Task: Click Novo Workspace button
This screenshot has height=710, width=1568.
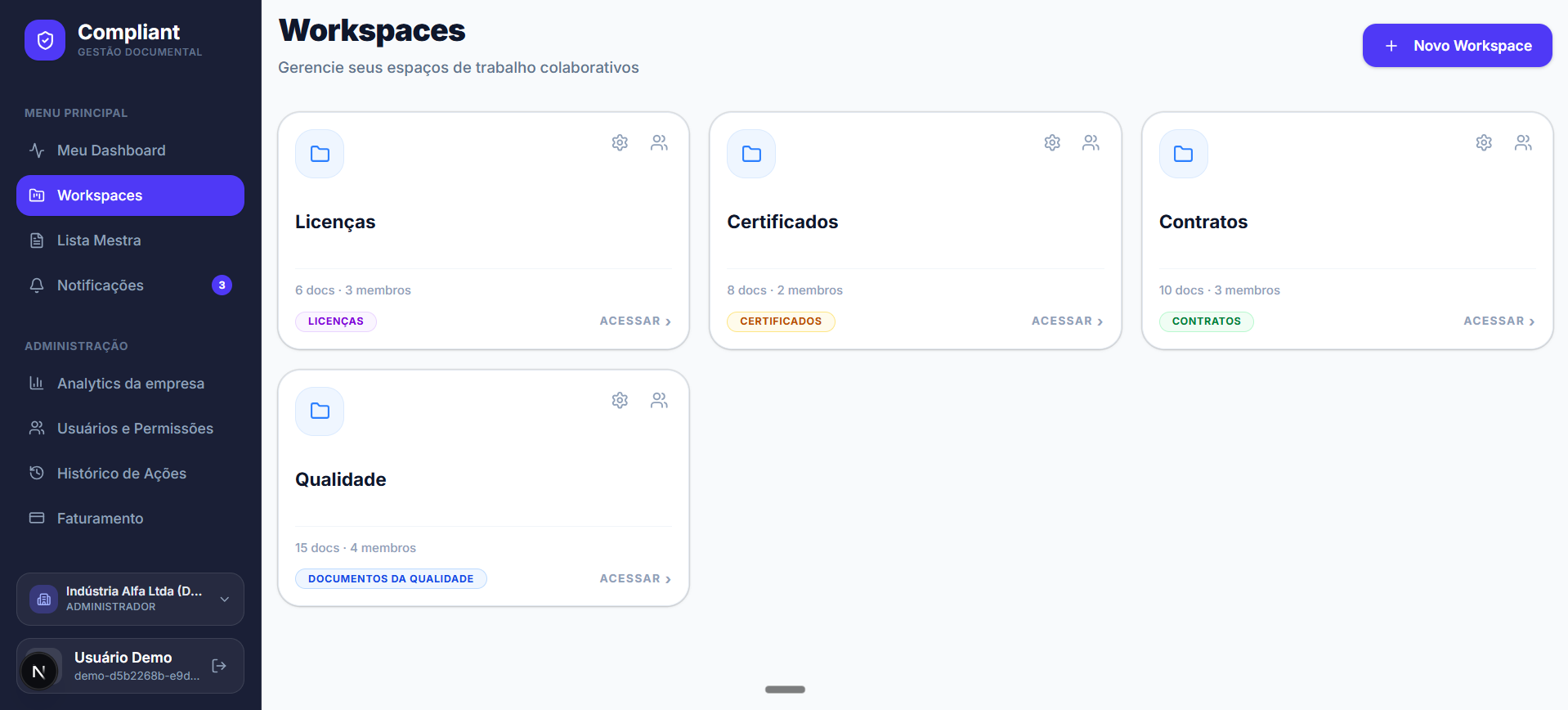Action: pyautogui.click(x=1457, y=45)
